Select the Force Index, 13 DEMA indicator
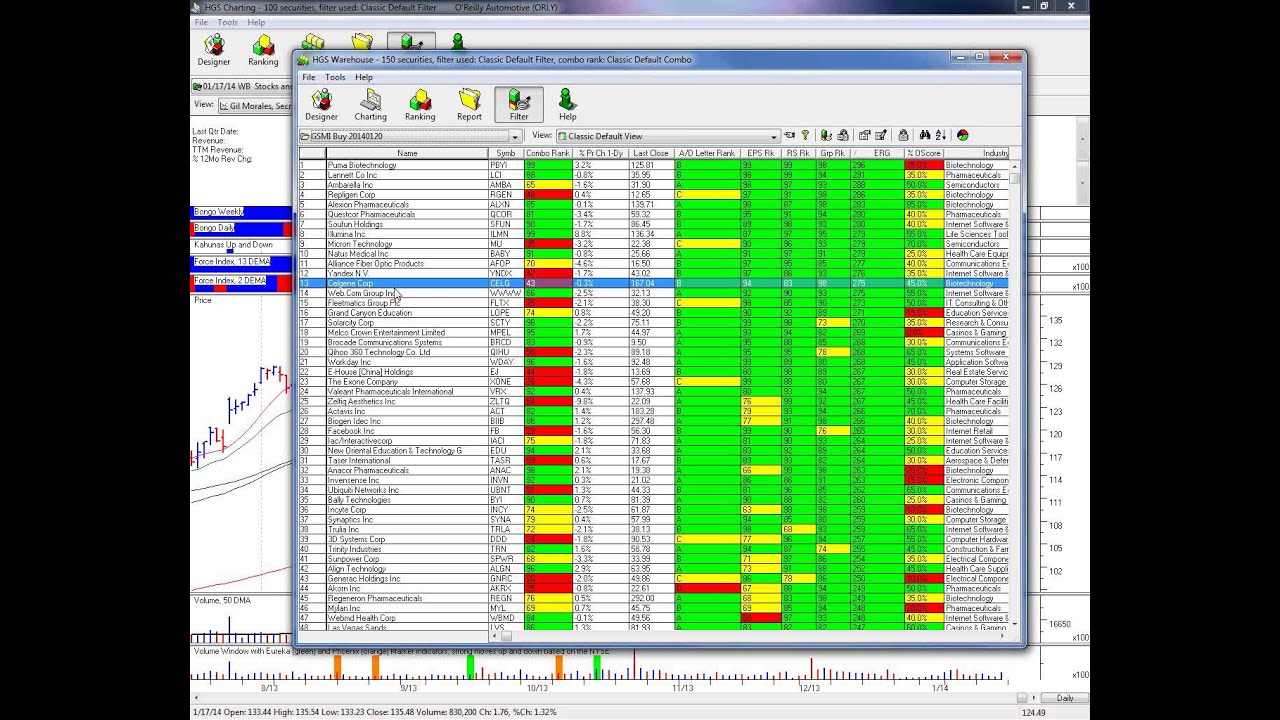The width and height of the screenshot is (1280, 720). (x=232, y=262)
